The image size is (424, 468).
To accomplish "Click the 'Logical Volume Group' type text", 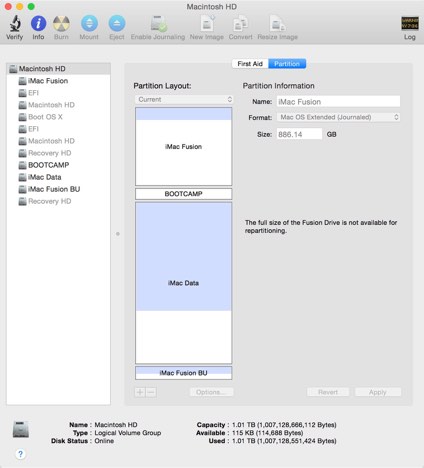I will pos(128,433).
